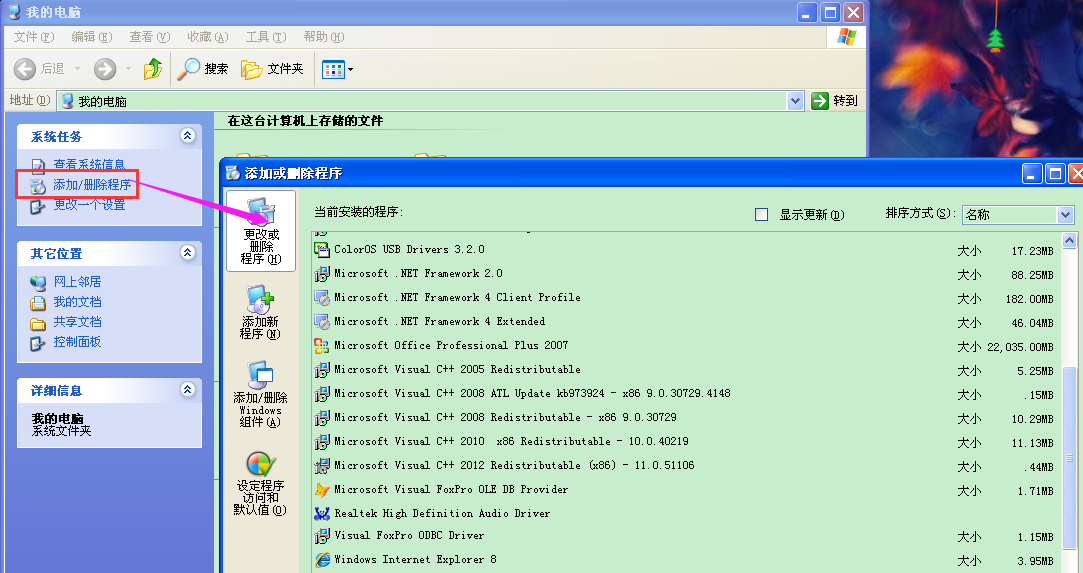Click 更改一个设置 link

pyautogui.click(x=89, y=204)
